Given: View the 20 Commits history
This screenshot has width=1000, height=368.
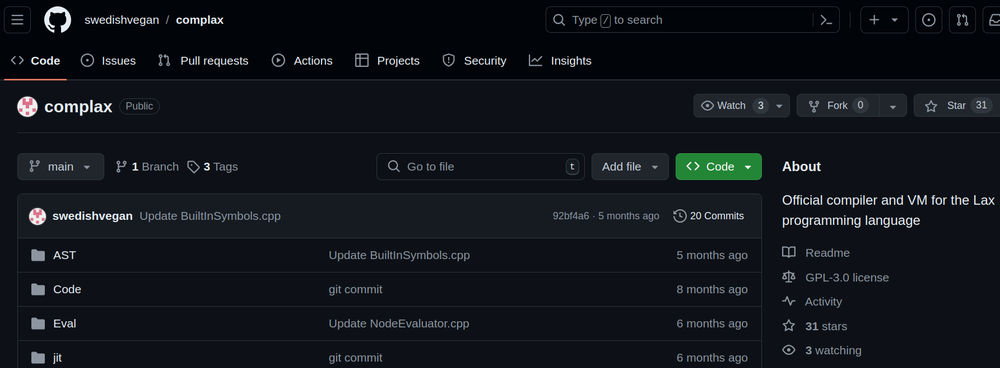Looking at the screenshot, I should tap(709, 216).
